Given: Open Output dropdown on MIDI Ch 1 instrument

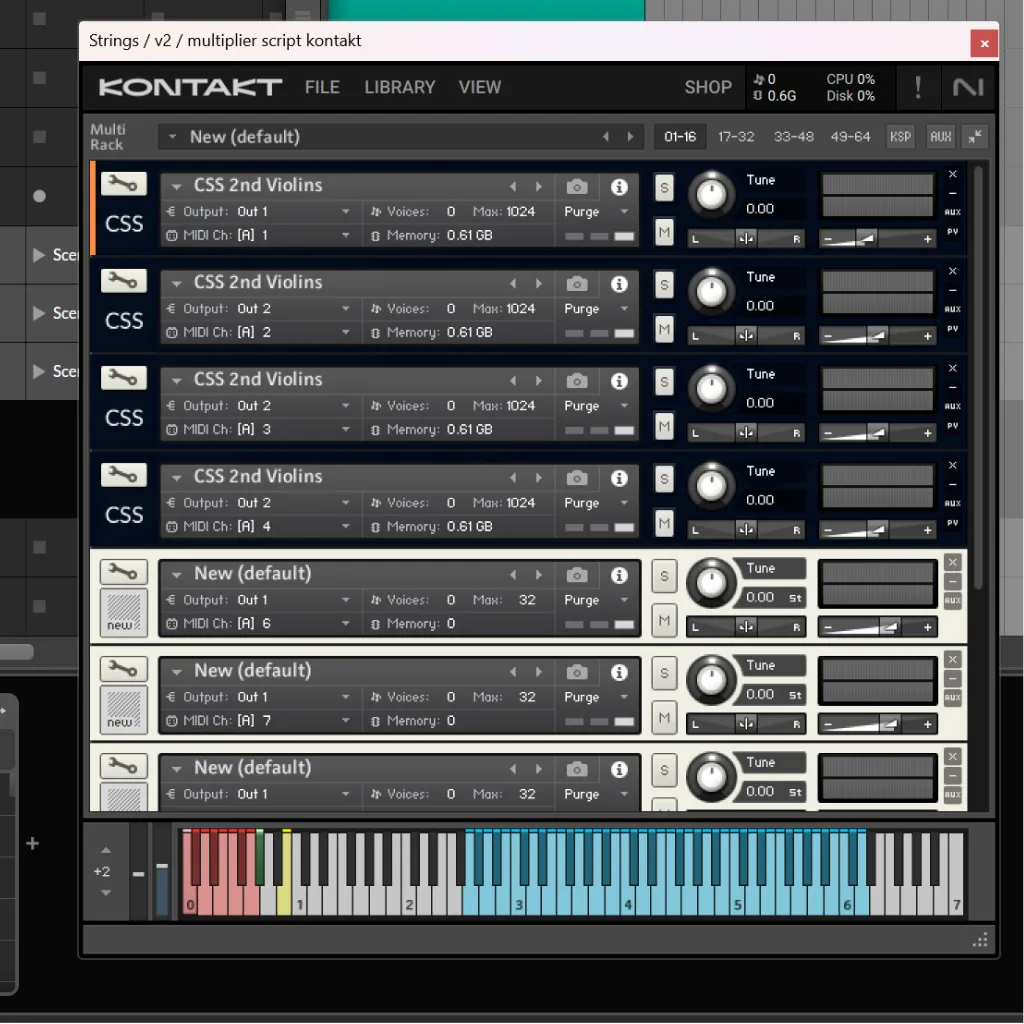Looking at the screenshot, I should click(x=345, y=212).
